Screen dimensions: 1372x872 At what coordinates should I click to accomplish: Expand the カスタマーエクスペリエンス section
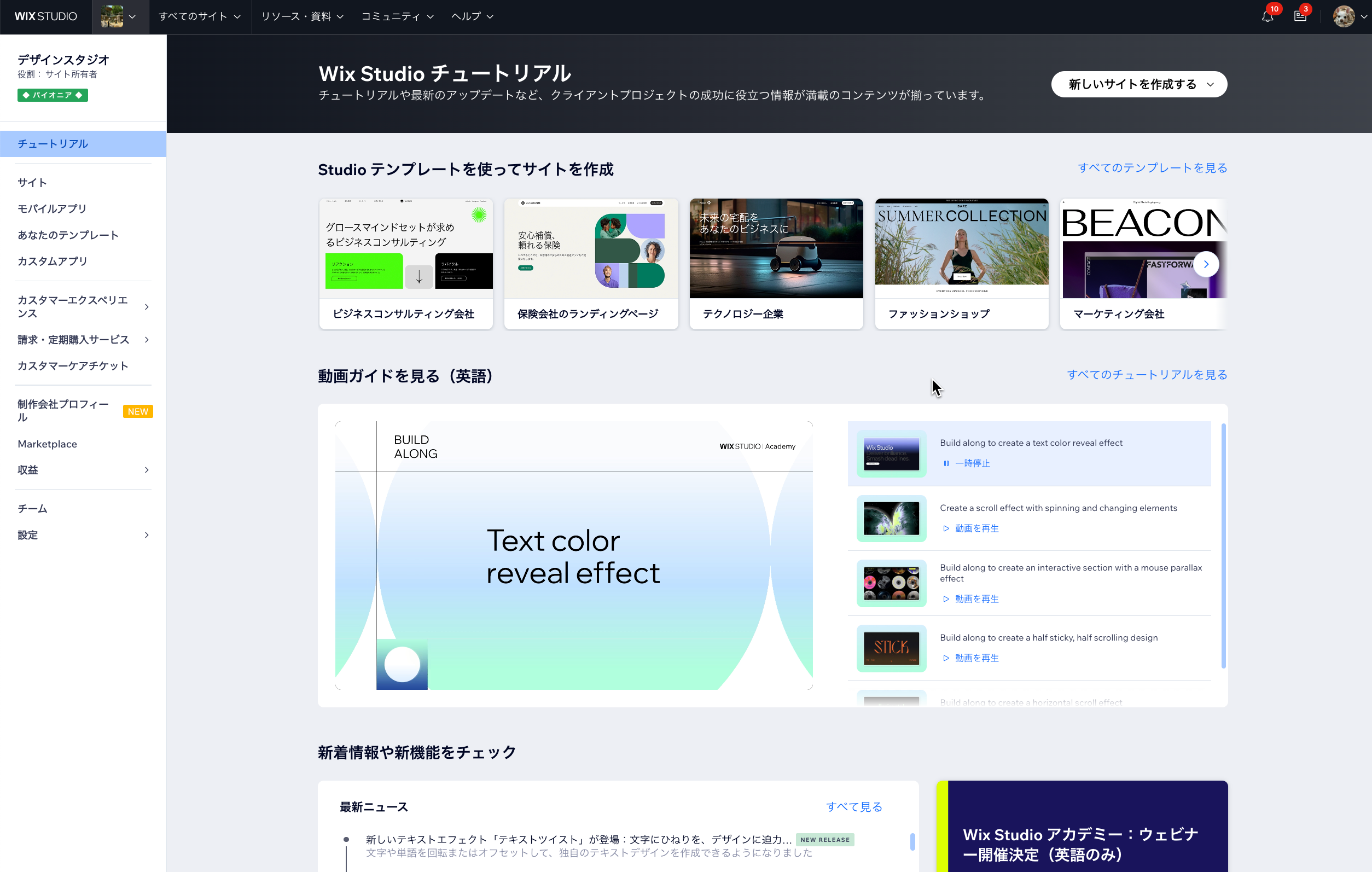(147, 306)
